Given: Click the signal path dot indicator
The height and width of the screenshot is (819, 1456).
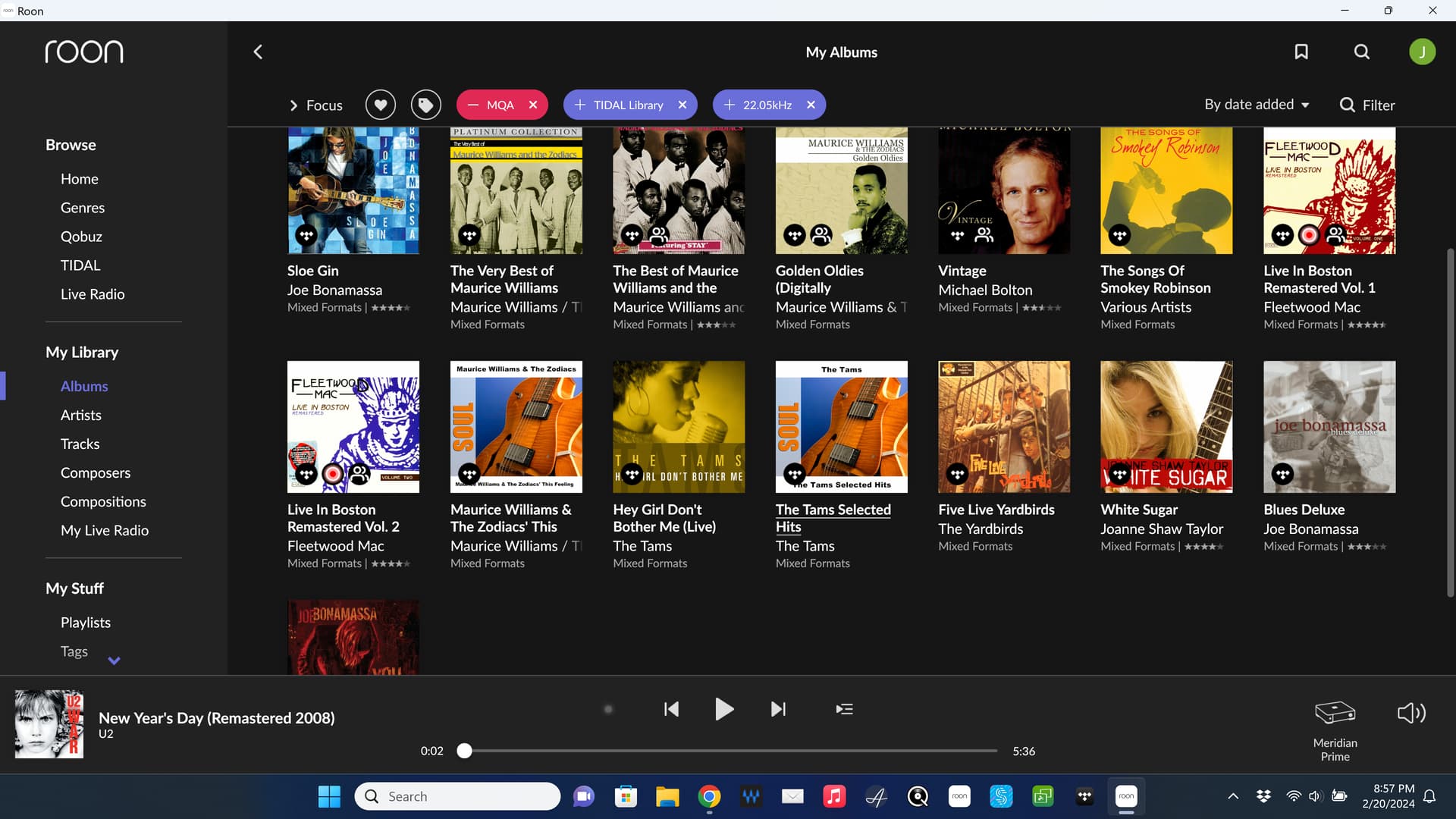Looking at the screenshot, I should 608,709.
